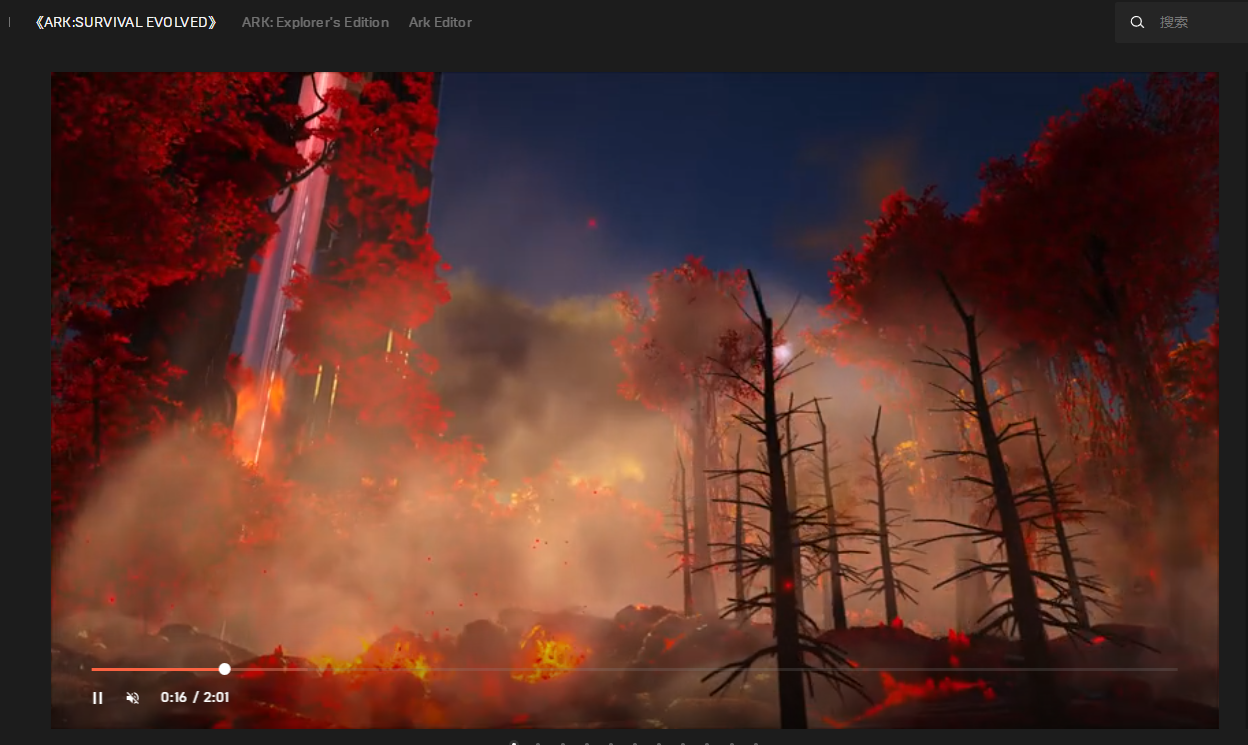The image size is (1248, 745).
Task: Open the ARK: Survival Evolved tab
Action: 126,22
